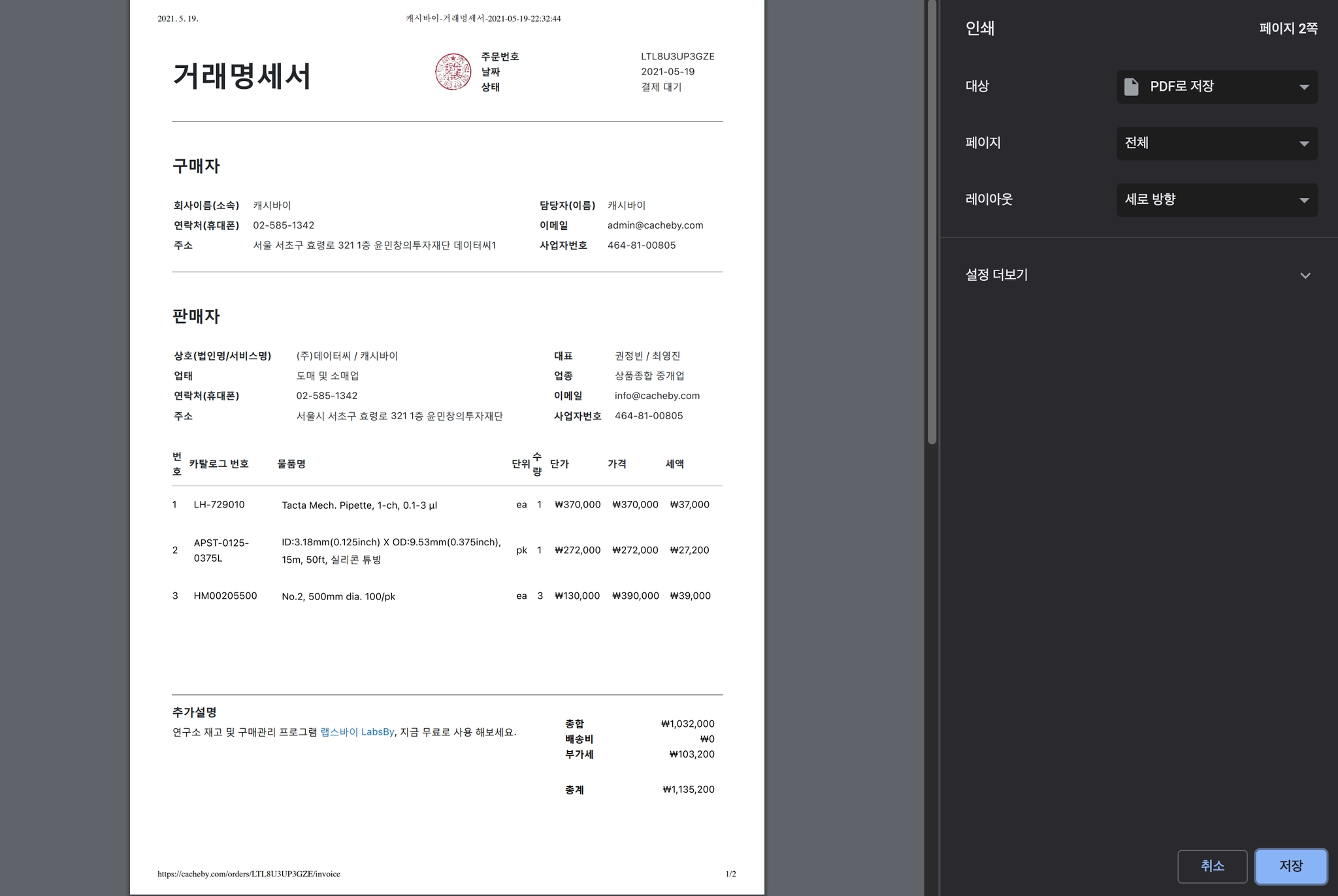Click the status value 결제 대기
Viewport: 1338px width, 896px height.
coord(661,87)
